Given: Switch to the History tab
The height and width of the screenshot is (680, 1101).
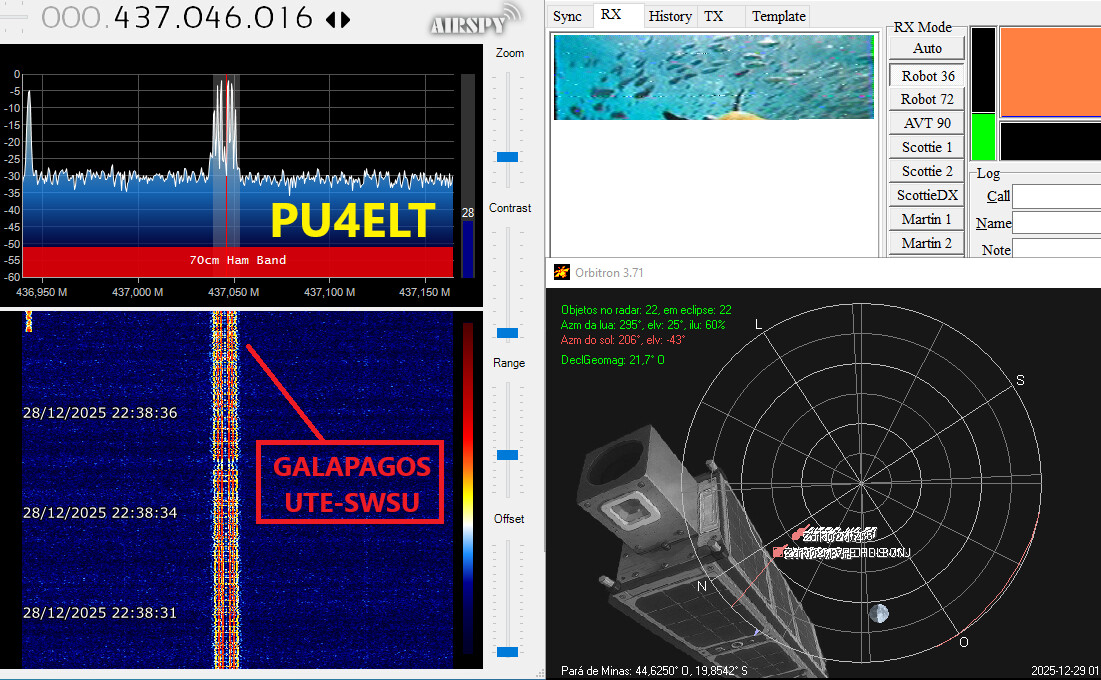Looking at the screenshot, I should point(669,16).
